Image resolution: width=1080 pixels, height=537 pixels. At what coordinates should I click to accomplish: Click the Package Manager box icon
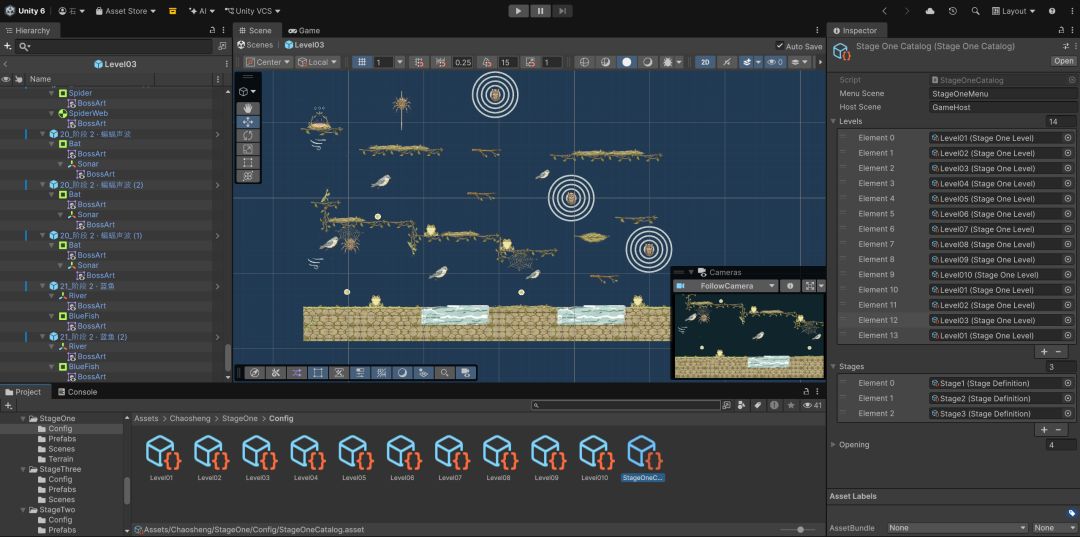click(x=172, y=11)
